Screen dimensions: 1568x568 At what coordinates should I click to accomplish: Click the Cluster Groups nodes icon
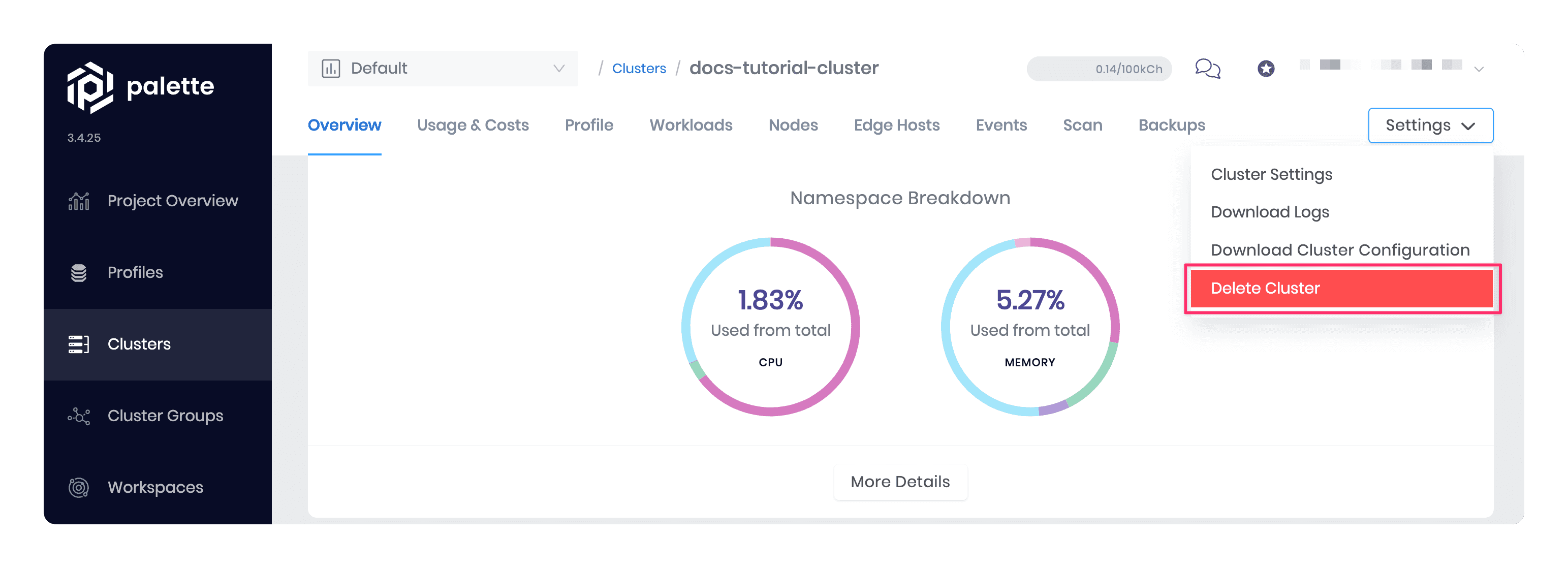click(x=79, y=416)
